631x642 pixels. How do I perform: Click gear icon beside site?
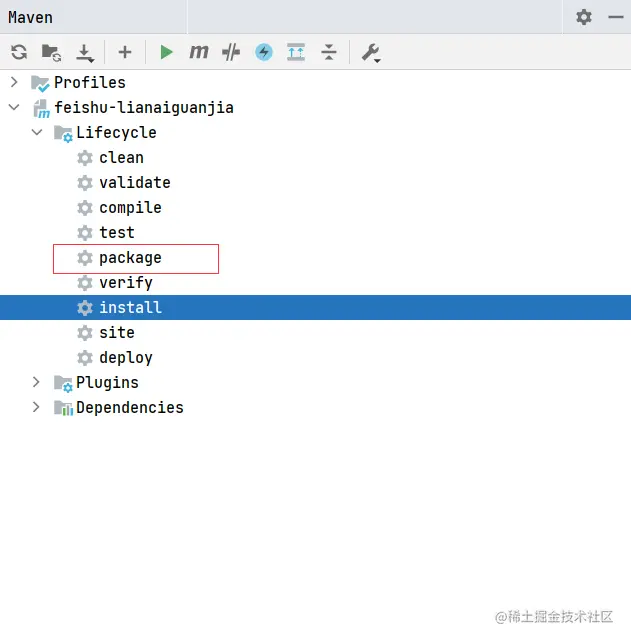pos(85,332)
